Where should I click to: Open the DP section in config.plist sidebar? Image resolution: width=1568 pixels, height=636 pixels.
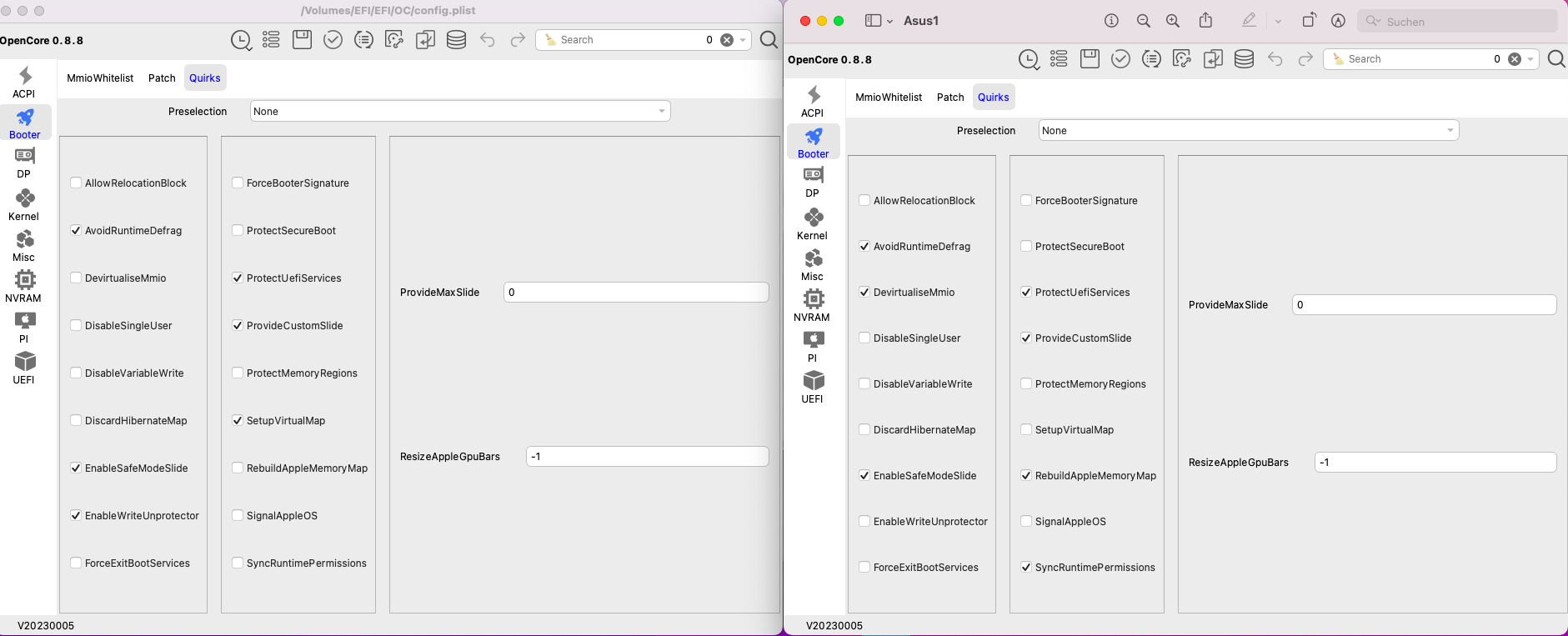coord(24,163)
